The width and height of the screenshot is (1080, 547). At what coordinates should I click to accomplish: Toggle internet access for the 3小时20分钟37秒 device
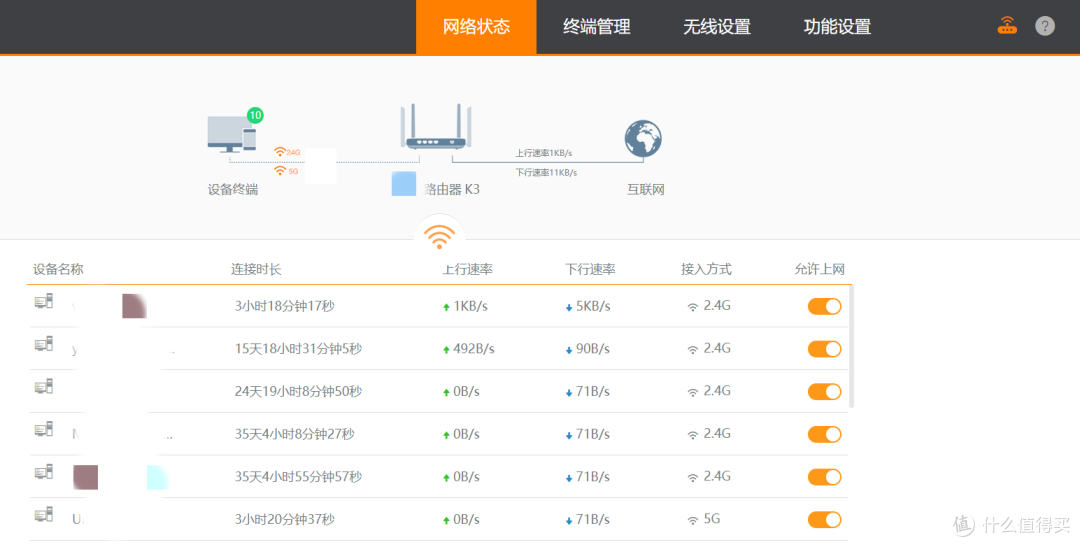coord(824,519)
